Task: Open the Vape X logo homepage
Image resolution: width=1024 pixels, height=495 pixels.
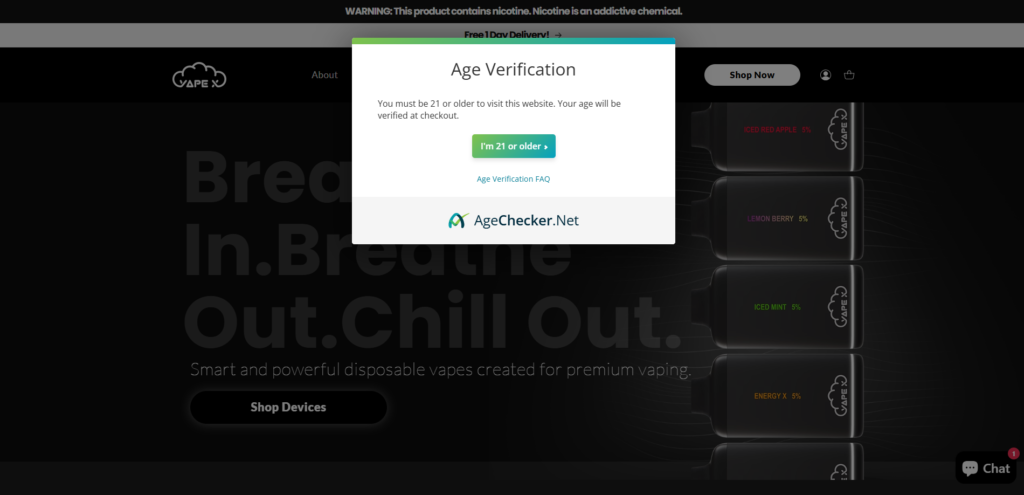Action: click(x=199, y=75)
